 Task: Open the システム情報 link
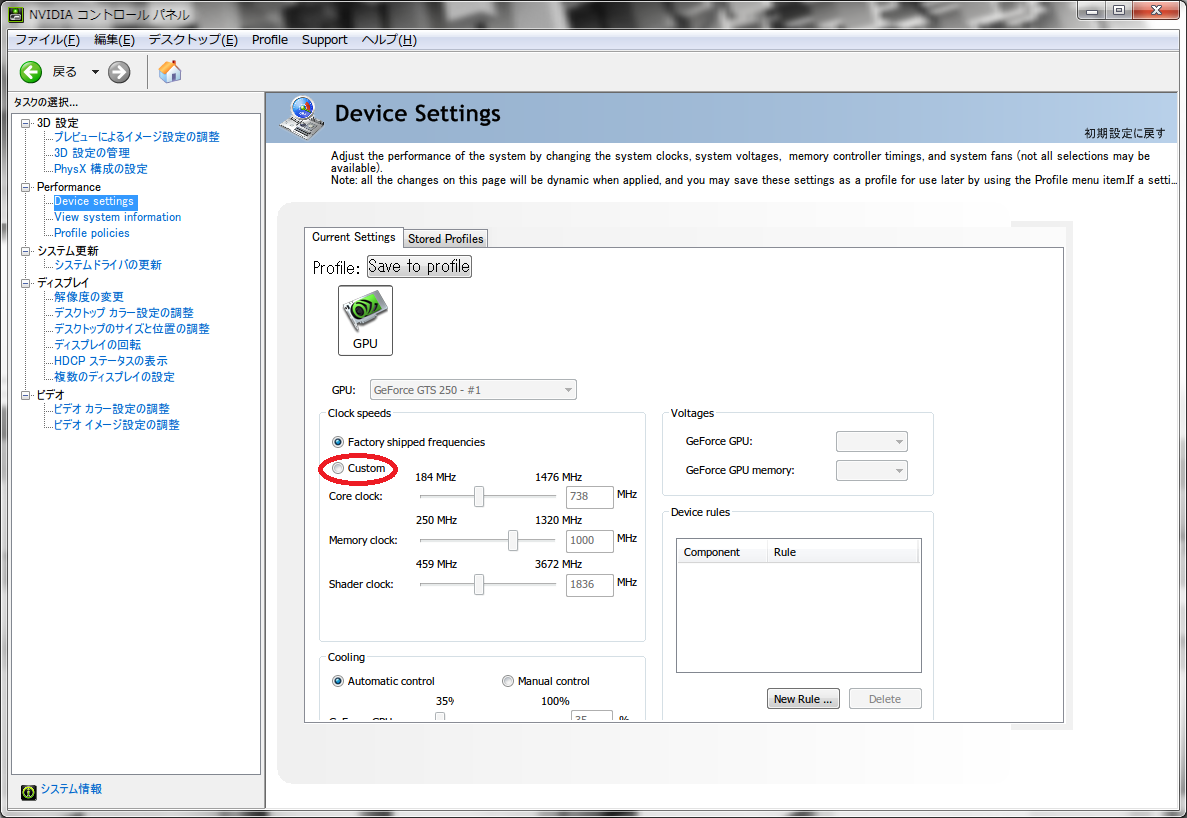[x=71, y=789]
